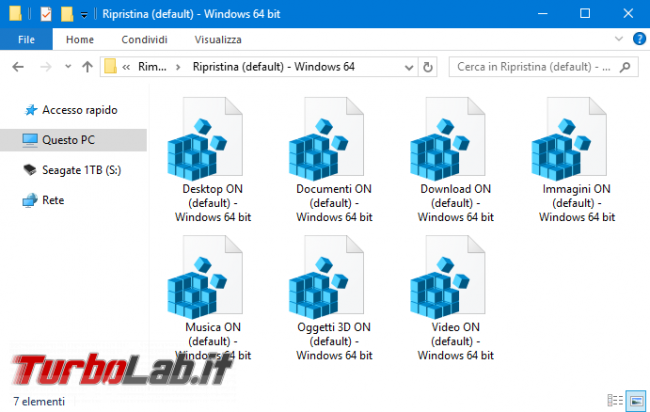This screenshot has width=650, height=412.
Task: Select the Musica ON registry file icon
Action: (x=205, y=277)
